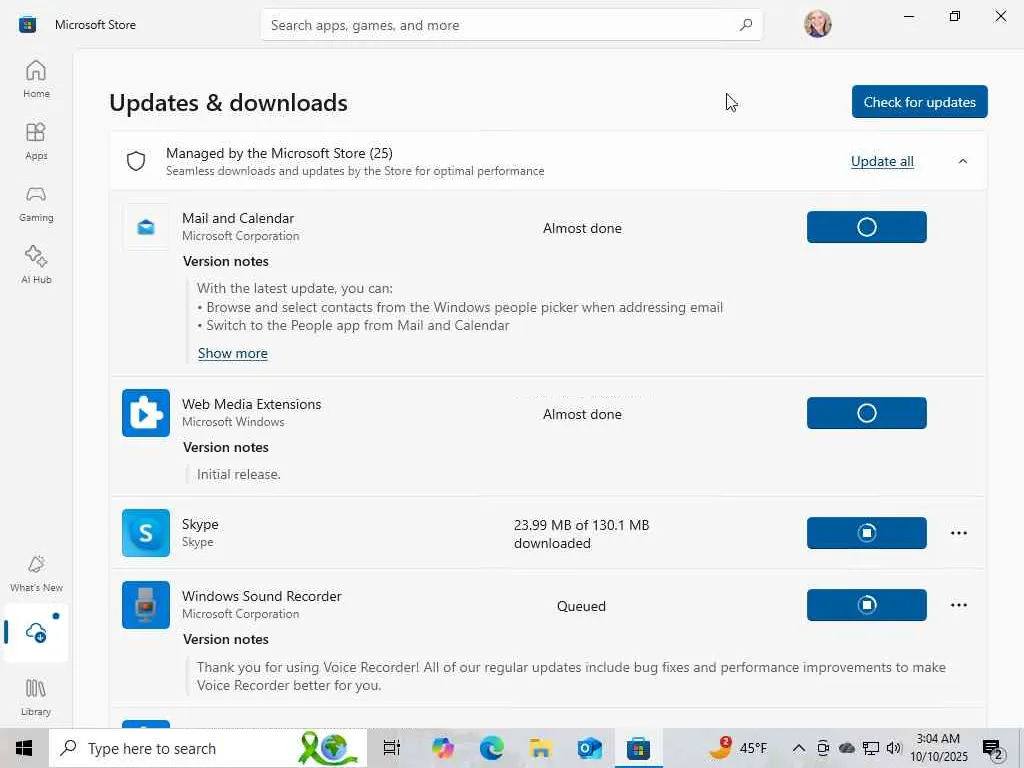
Task: Click Check for updates button
Action: tap(920, 102)
